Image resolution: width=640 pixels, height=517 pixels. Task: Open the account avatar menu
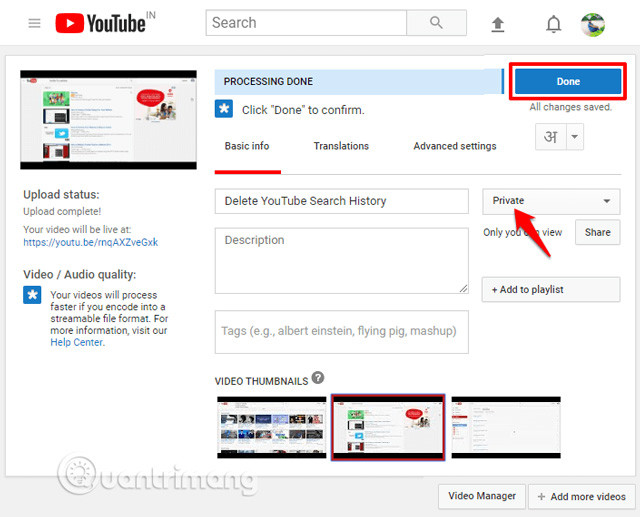593,24
